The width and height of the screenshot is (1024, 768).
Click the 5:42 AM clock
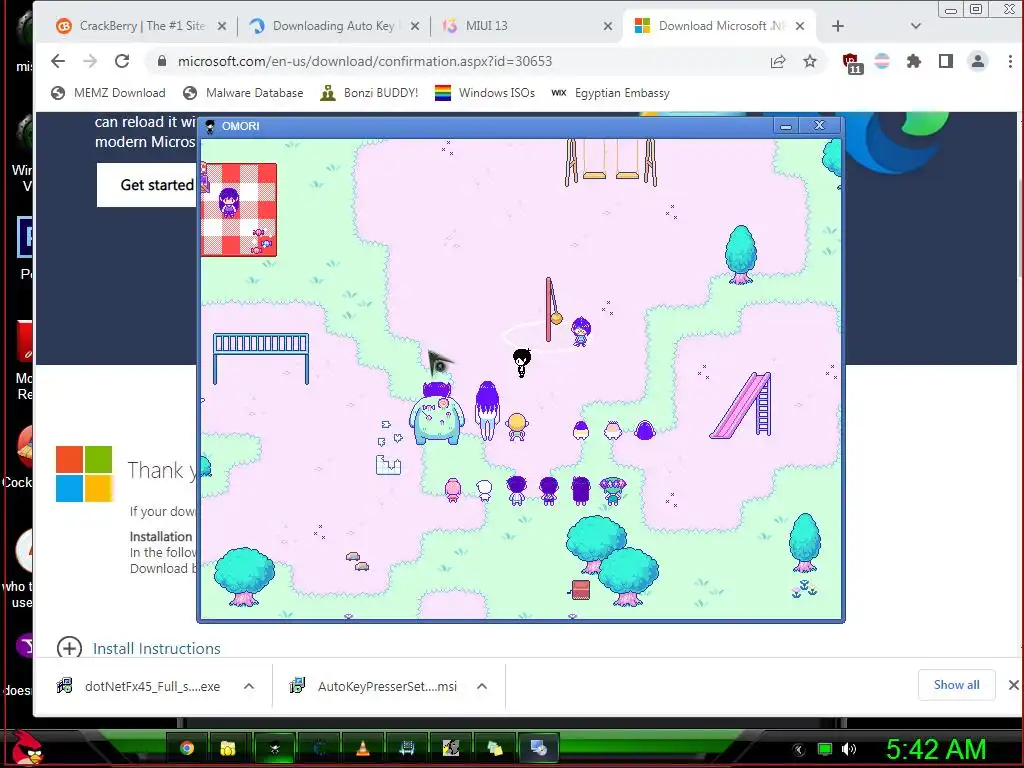(x=935, y=749)
